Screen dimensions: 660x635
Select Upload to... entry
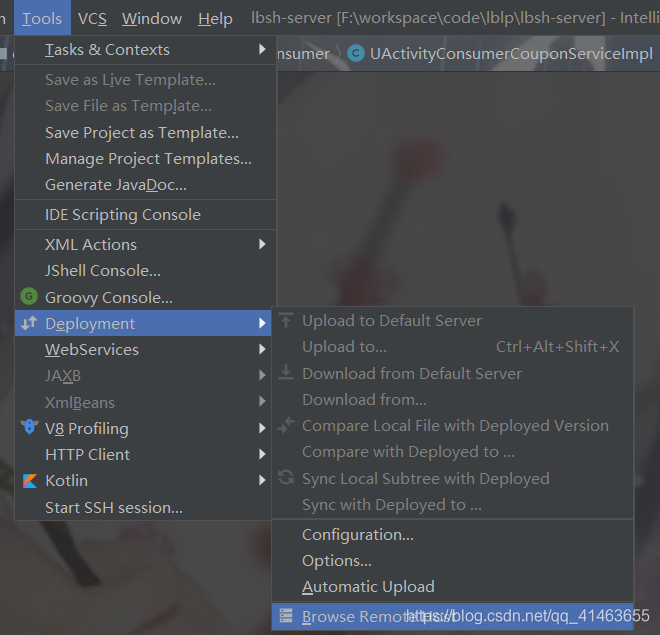click(x=452, y=347)
